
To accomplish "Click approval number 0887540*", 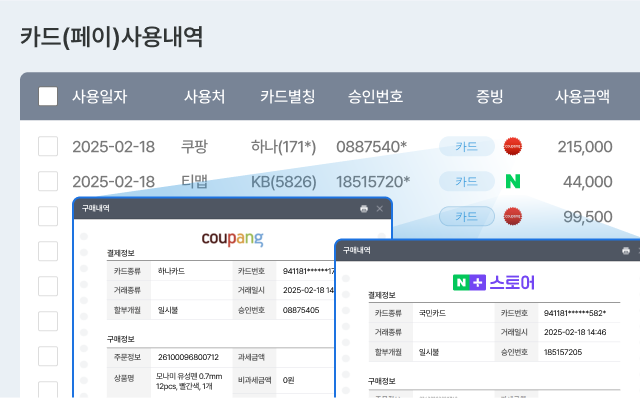I will [x=371, y=147].
